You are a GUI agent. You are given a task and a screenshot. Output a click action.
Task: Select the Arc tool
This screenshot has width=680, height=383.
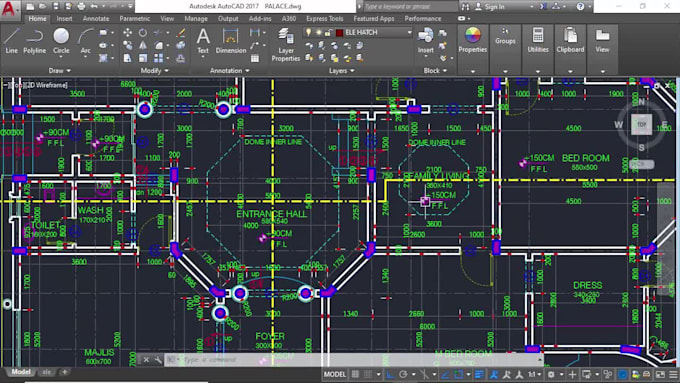pyautogui.click(x=85, y=41)
